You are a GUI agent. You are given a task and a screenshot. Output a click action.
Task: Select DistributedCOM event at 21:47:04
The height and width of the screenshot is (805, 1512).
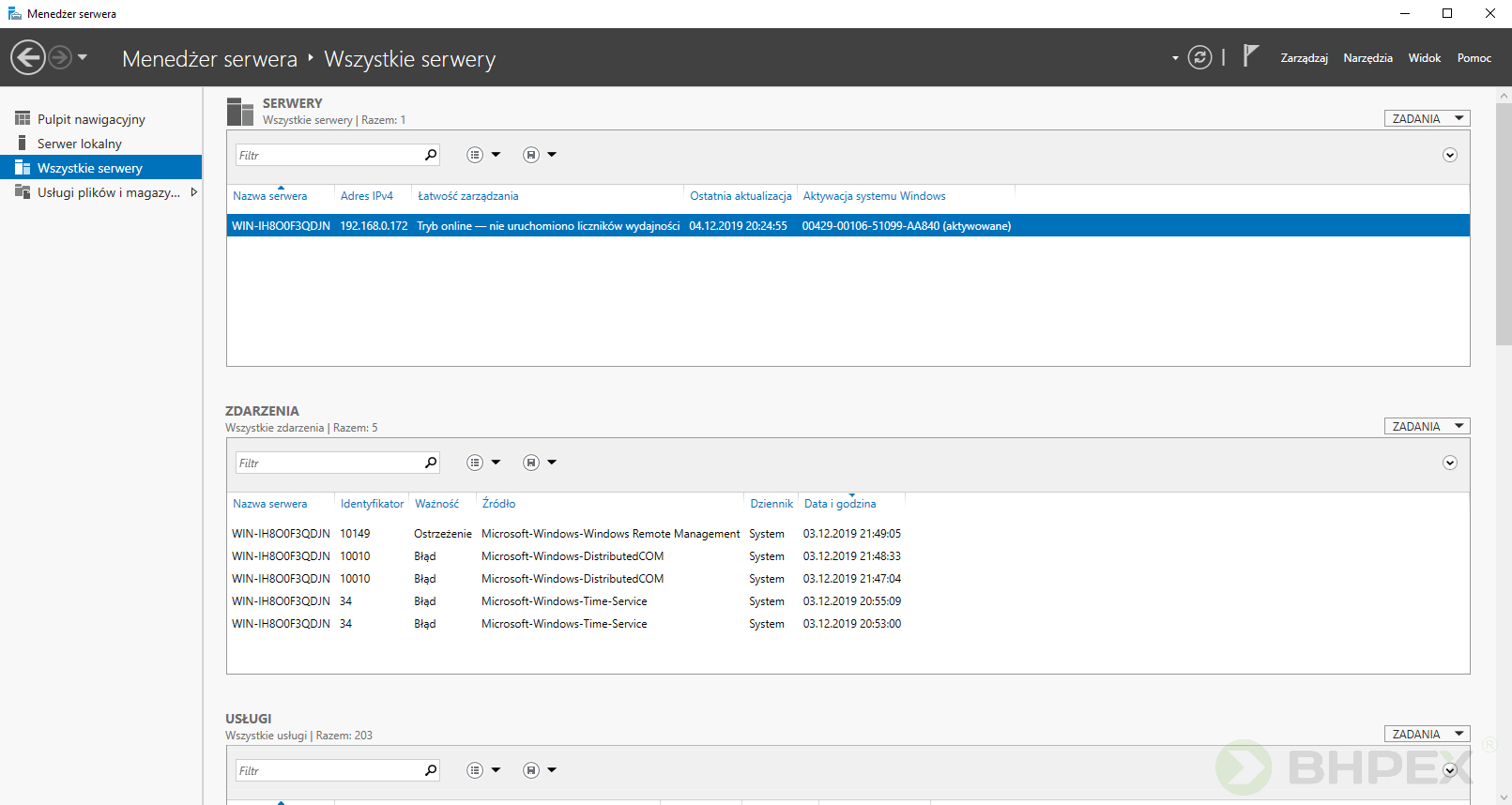(848, 578)
